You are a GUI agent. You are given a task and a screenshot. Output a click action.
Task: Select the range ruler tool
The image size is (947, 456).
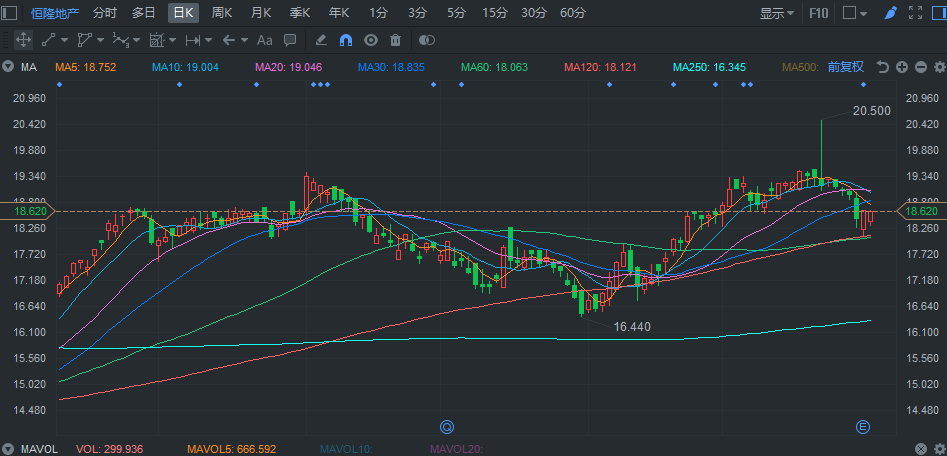click(x=193, y=40)
